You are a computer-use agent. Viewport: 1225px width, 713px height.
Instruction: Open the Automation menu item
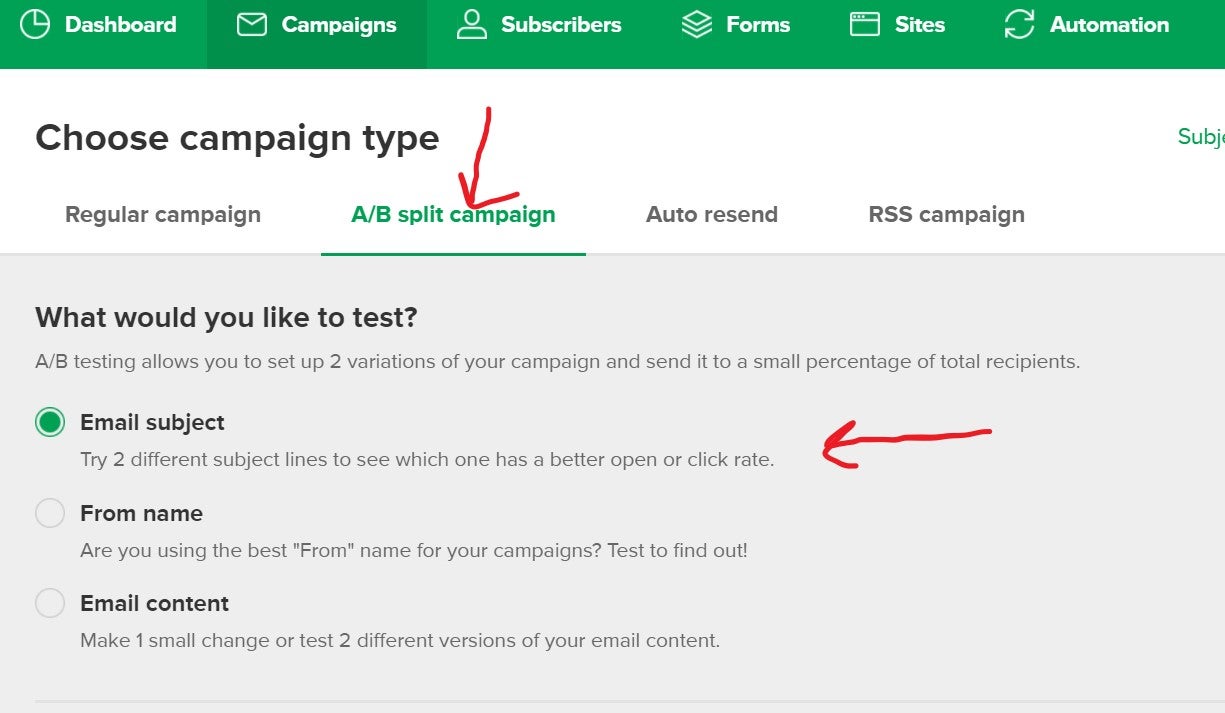tap(1109, 25)
